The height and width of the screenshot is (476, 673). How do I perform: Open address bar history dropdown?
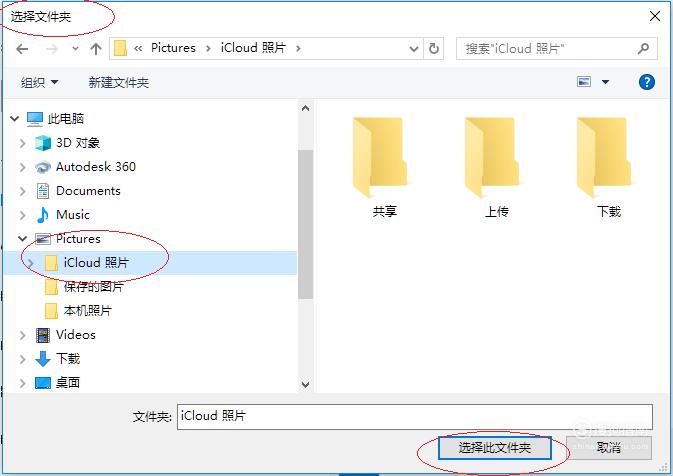[414, 49]
